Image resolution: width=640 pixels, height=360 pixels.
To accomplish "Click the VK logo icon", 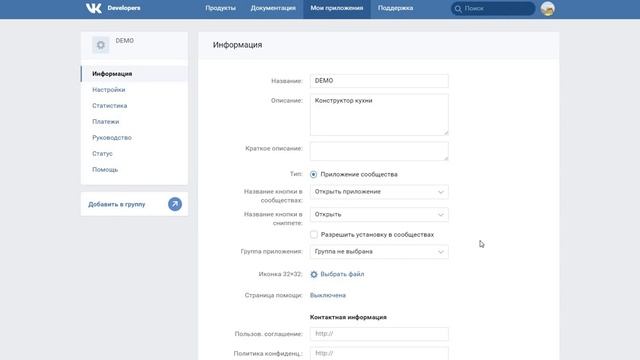I will coord(93,8).
